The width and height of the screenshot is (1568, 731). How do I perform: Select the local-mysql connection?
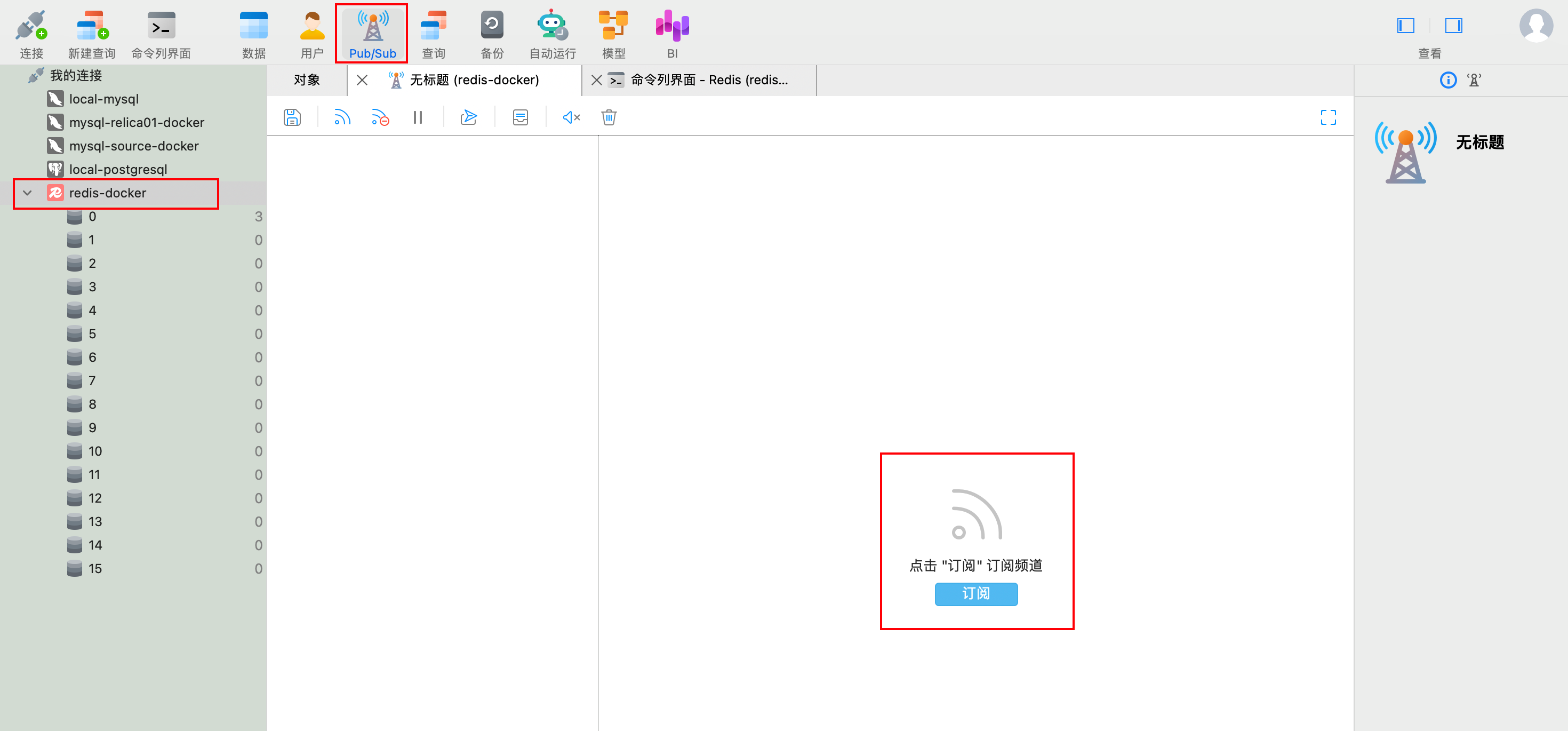103,99
